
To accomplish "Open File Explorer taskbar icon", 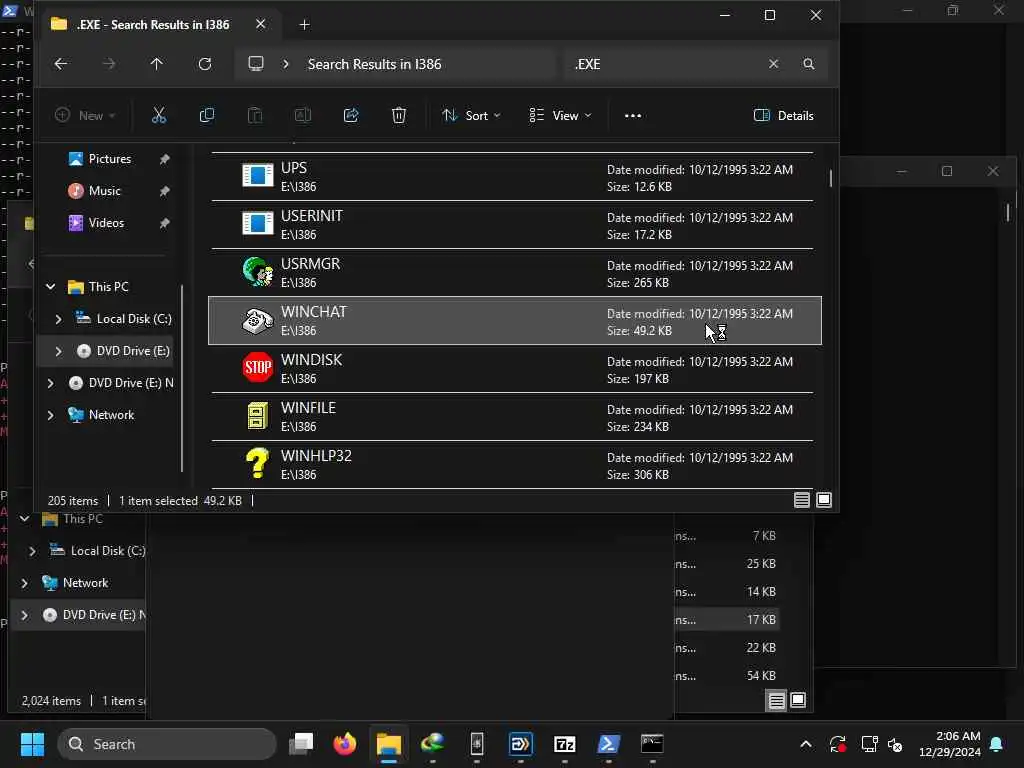I will [388, 744].
